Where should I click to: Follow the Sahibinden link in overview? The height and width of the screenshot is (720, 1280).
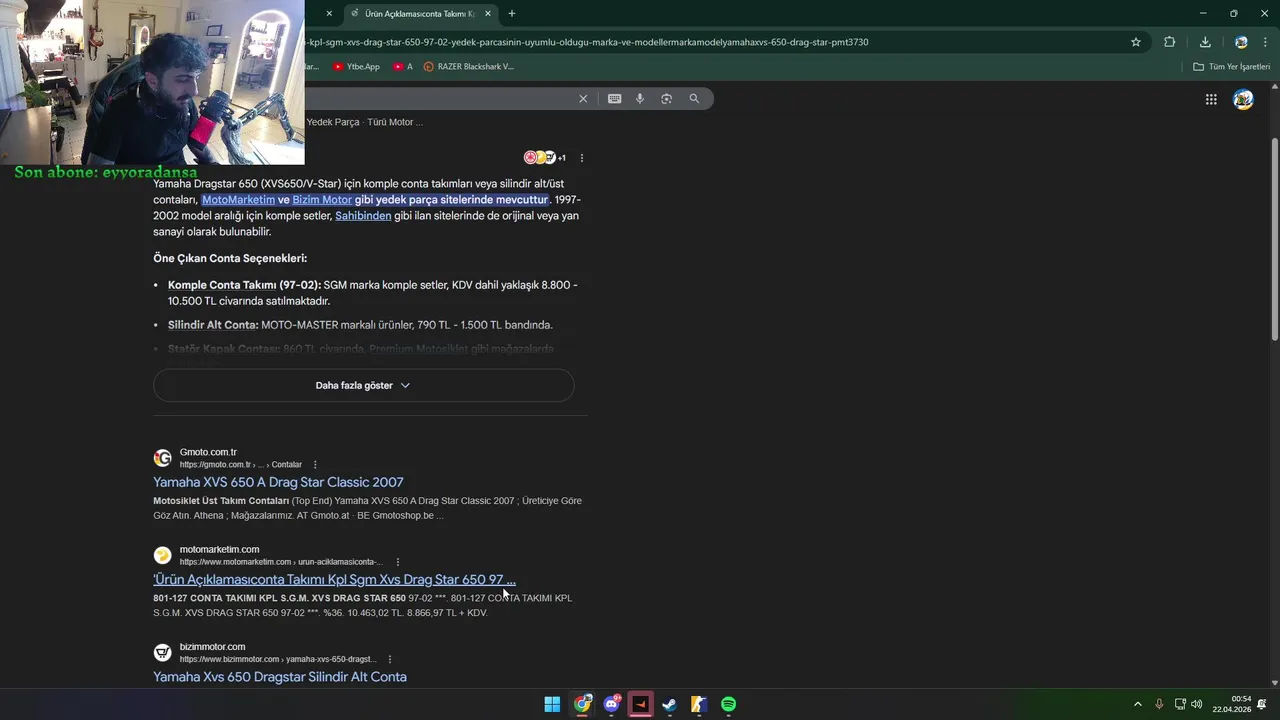click(x=363, y=216)
